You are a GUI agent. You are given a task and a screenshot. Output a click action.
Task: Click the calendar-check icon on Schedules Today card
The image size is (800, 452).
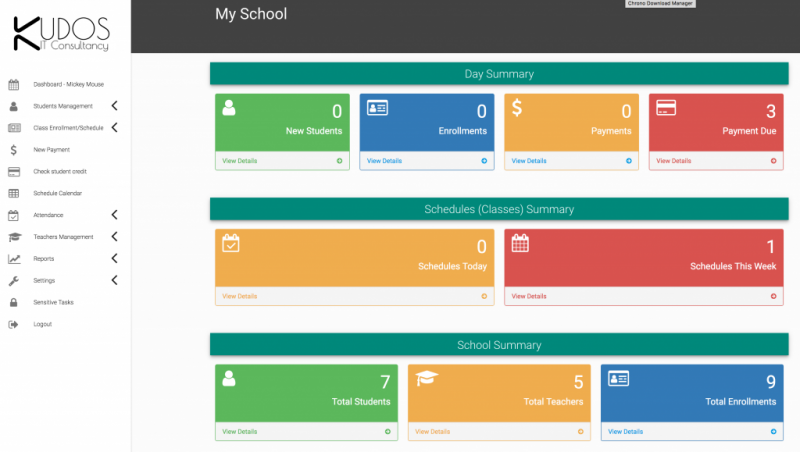point(231,243)
